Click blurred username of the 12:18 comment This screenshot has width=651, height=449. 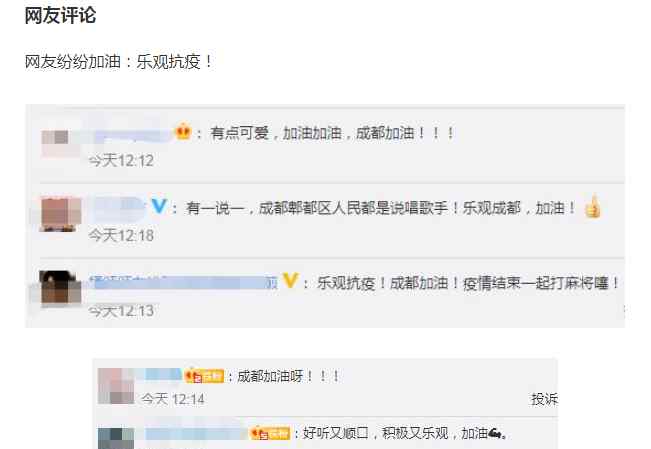click(119, 207)
